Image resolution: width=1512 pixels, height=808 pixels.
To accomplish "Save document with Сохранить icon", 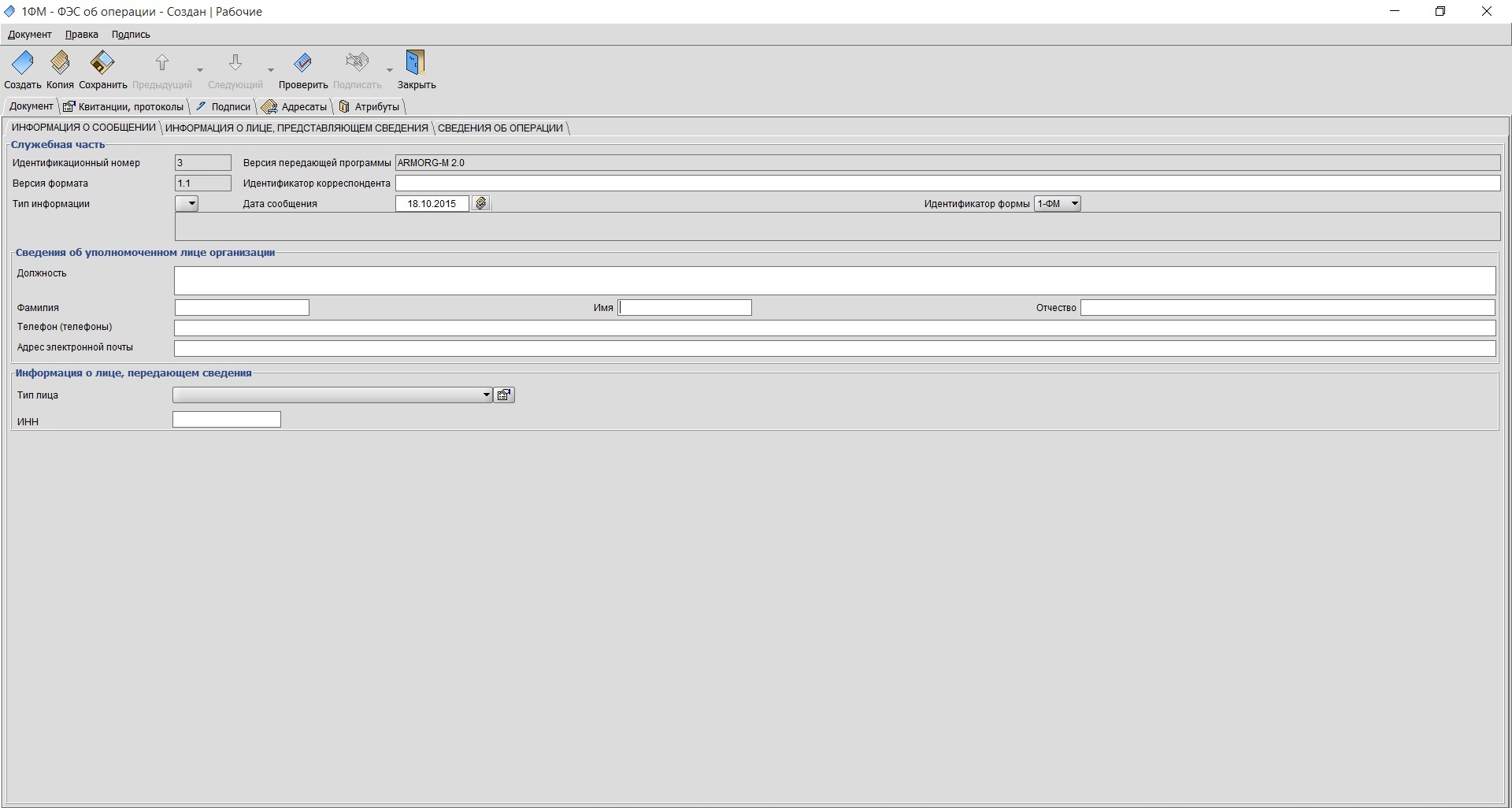I will click(x=102, y=62).
